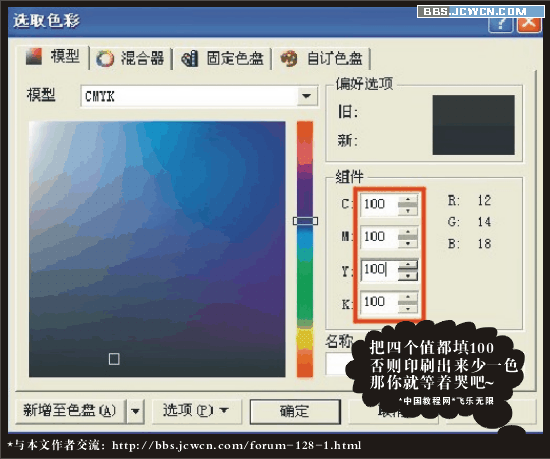Image resolution: width=550 pixels, height=459 pixels.
Task: Open the 固定色盘 tab
Action: pos(222,58)
